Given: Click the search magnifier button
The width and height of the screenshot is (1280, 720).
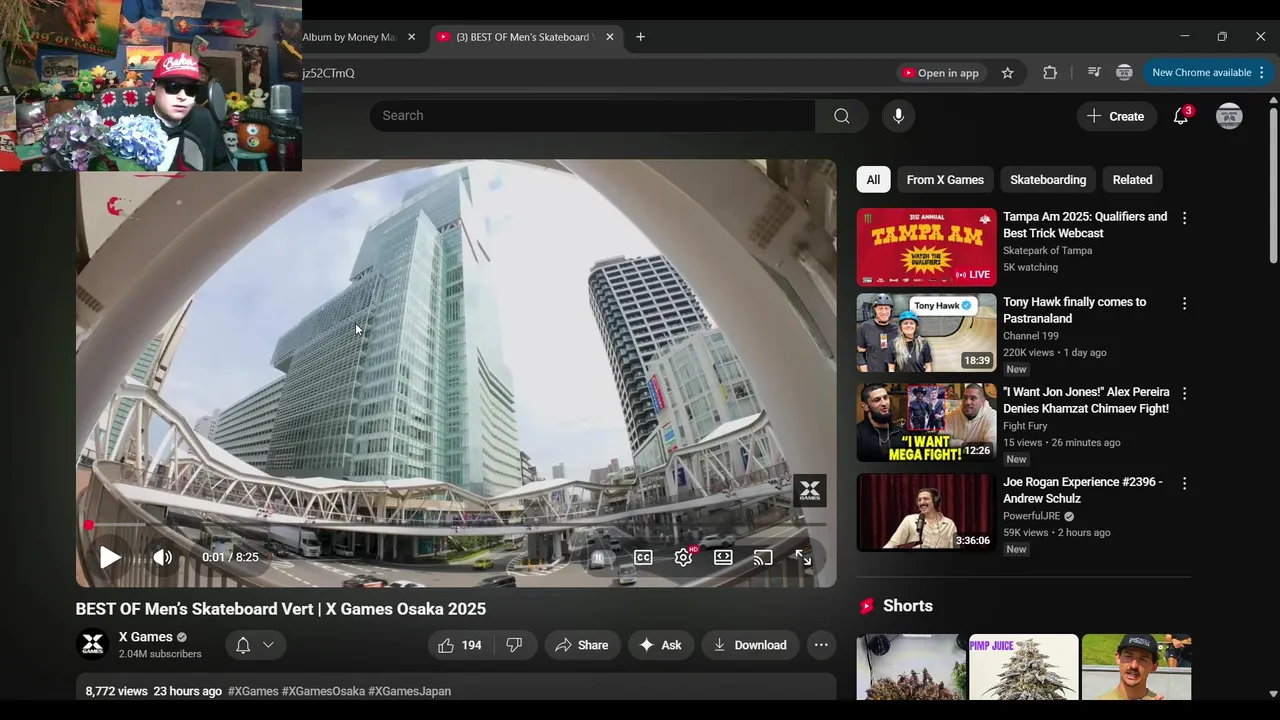Looking at the screenshot, I should [x=842, y=116].
